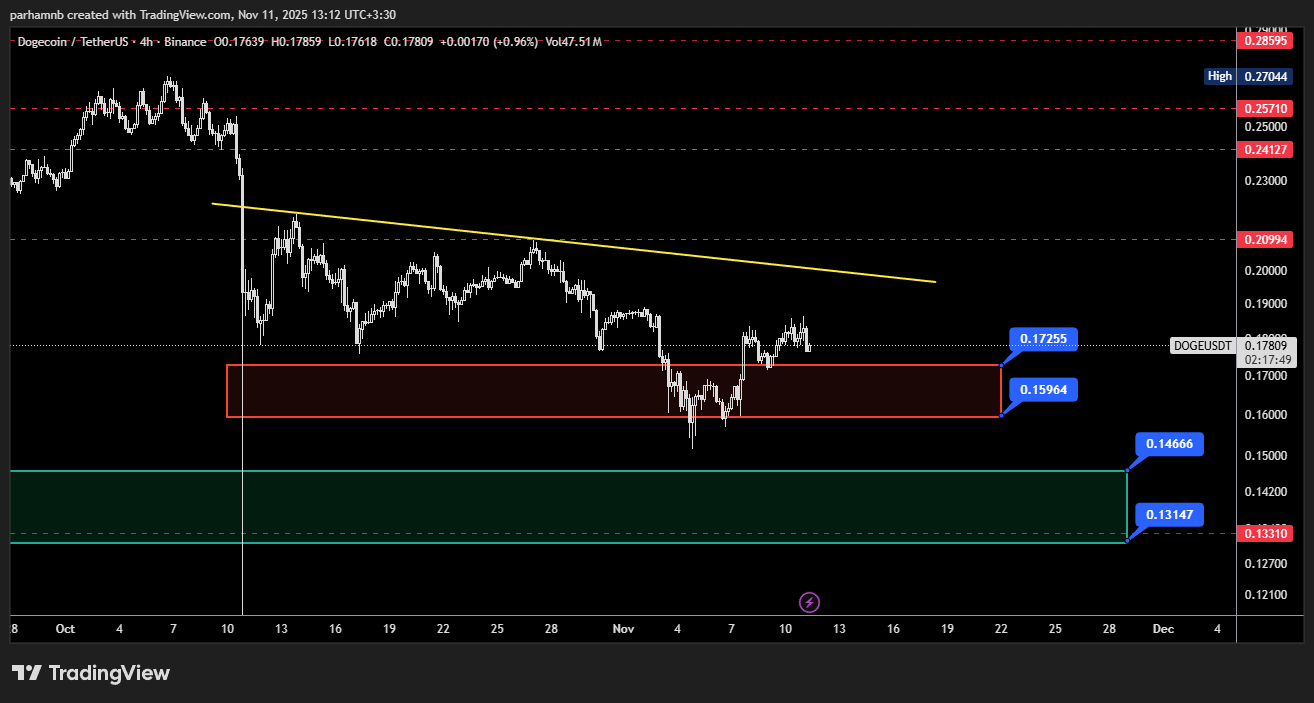Screen dimensions: 1314x703
Task: Click the red 0.28595 price level label
Action: (1265, 41)
